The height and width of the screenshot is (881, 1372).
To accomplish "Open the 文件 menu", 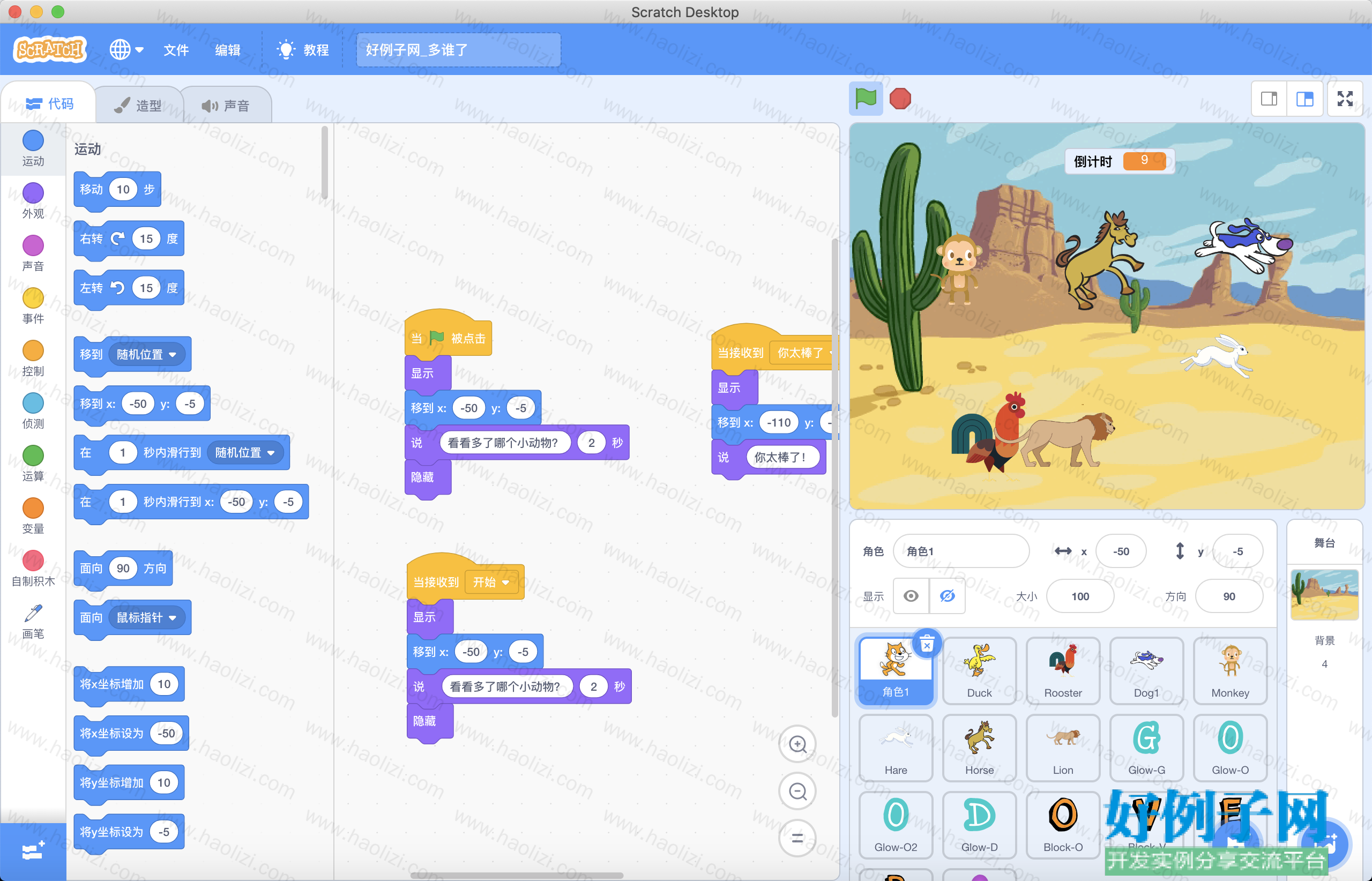I will click(x=176, y=50).
